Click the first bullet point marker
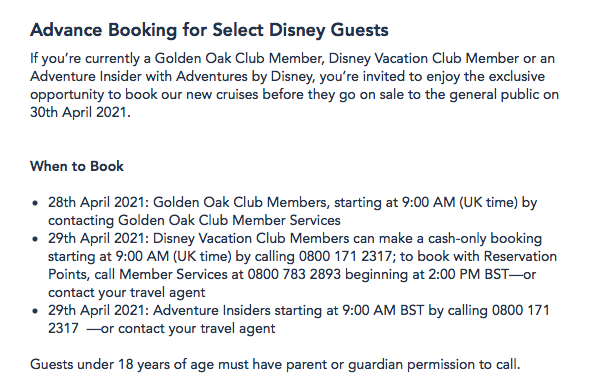This screenshot has height=391, width=602. click(x=35, y=203)
